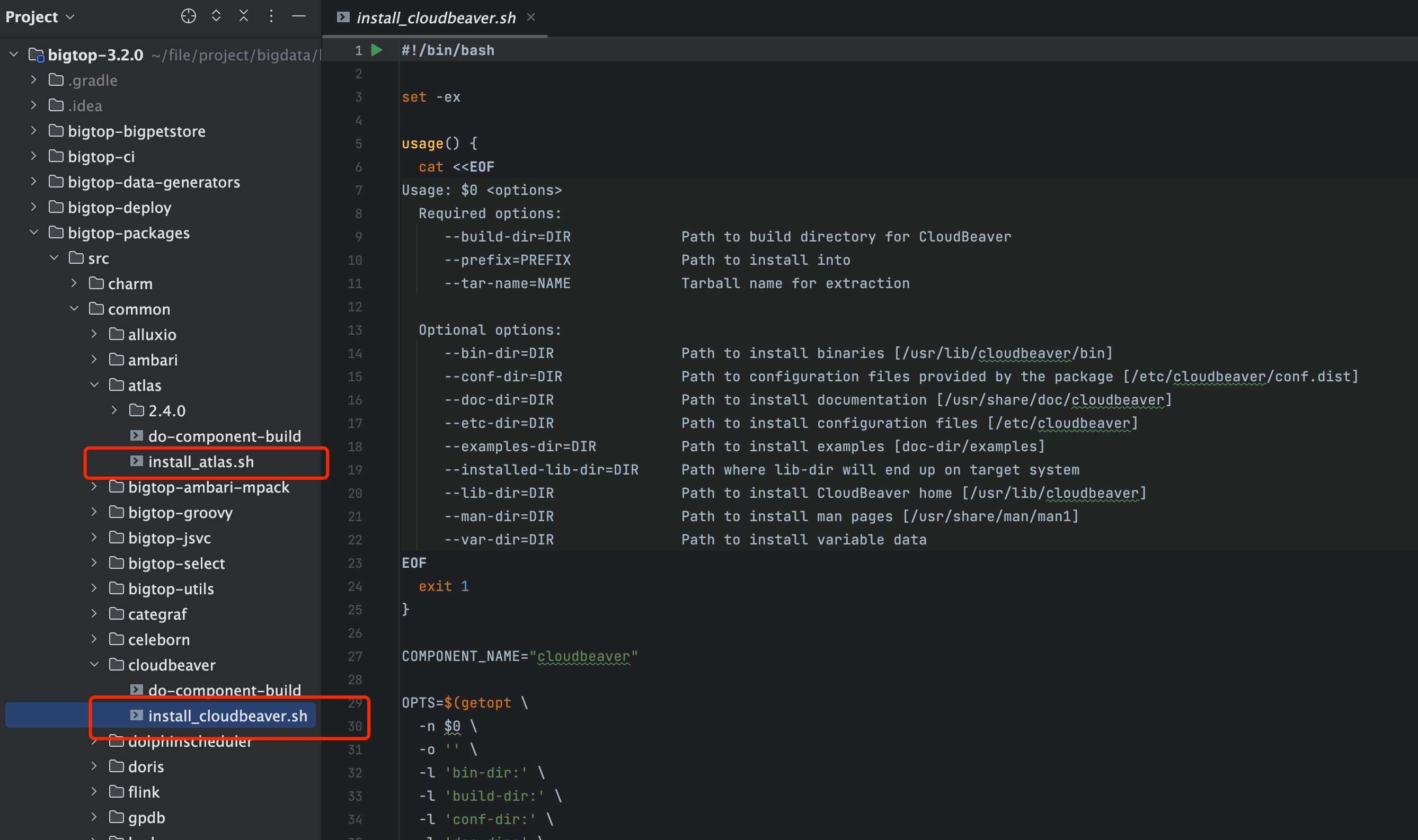1418x840 pixels.
Task: Expand the bigtop-select folder
Action: (x=94, y=563)
